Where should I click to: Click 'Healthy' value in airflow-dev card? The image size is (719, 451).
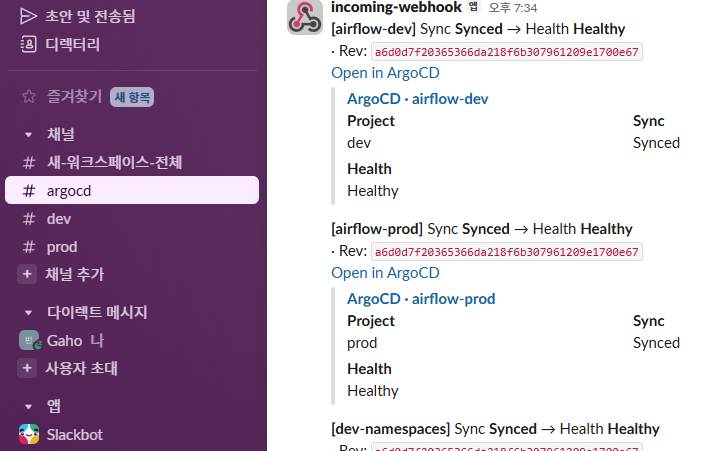[373, 191]
